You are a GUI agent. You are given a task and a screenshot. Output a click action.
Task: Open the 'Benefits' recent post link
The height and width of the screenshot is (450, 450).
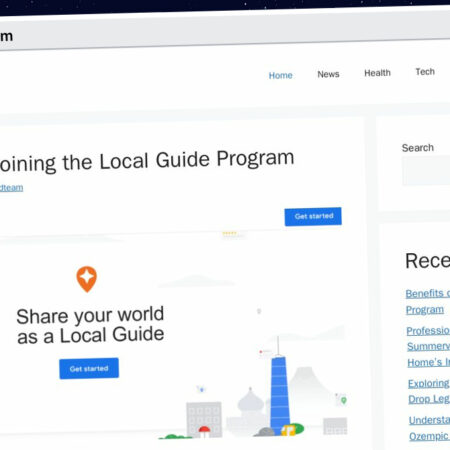point(427,302)
